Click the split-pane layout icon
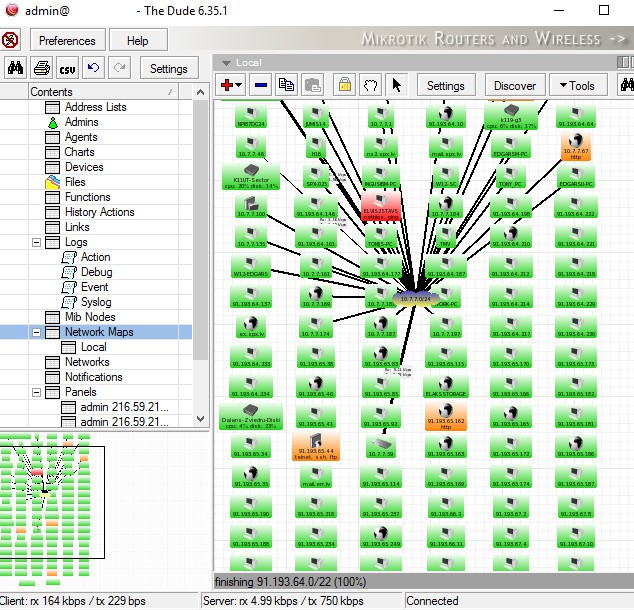The image size is (634, 610). [623, 62]
